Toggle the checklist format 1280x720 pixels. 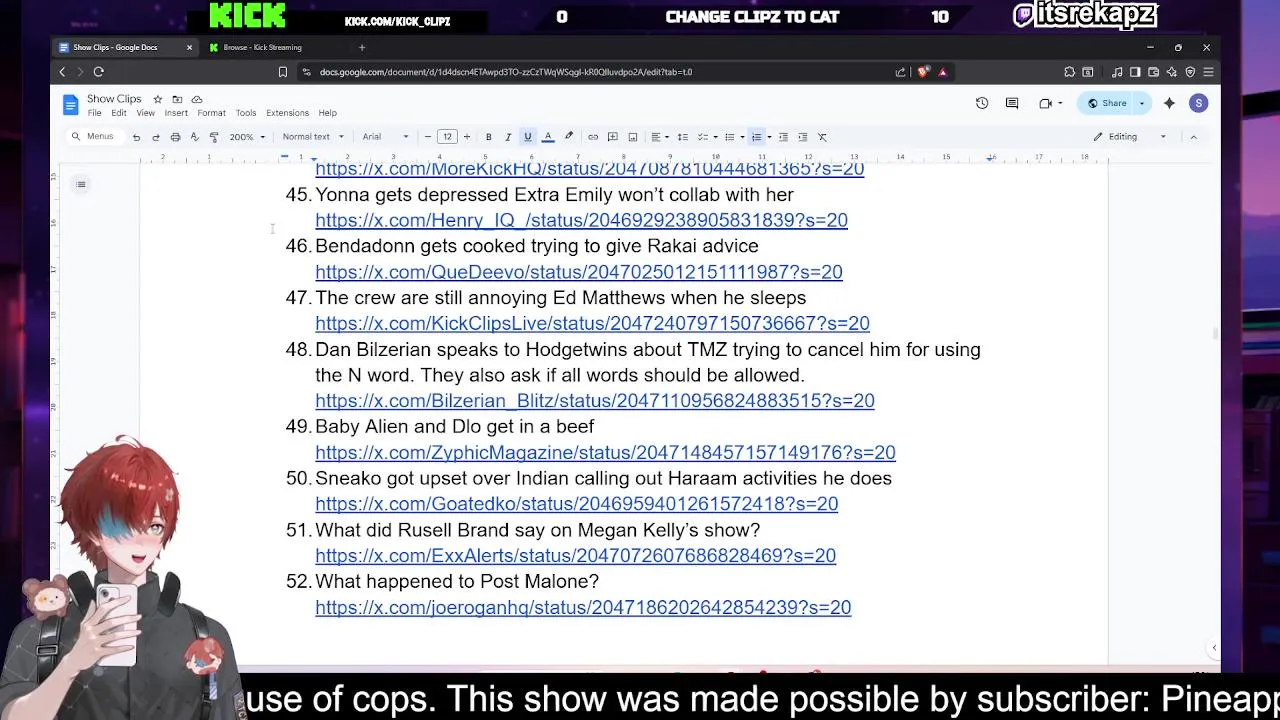point(702,137)
